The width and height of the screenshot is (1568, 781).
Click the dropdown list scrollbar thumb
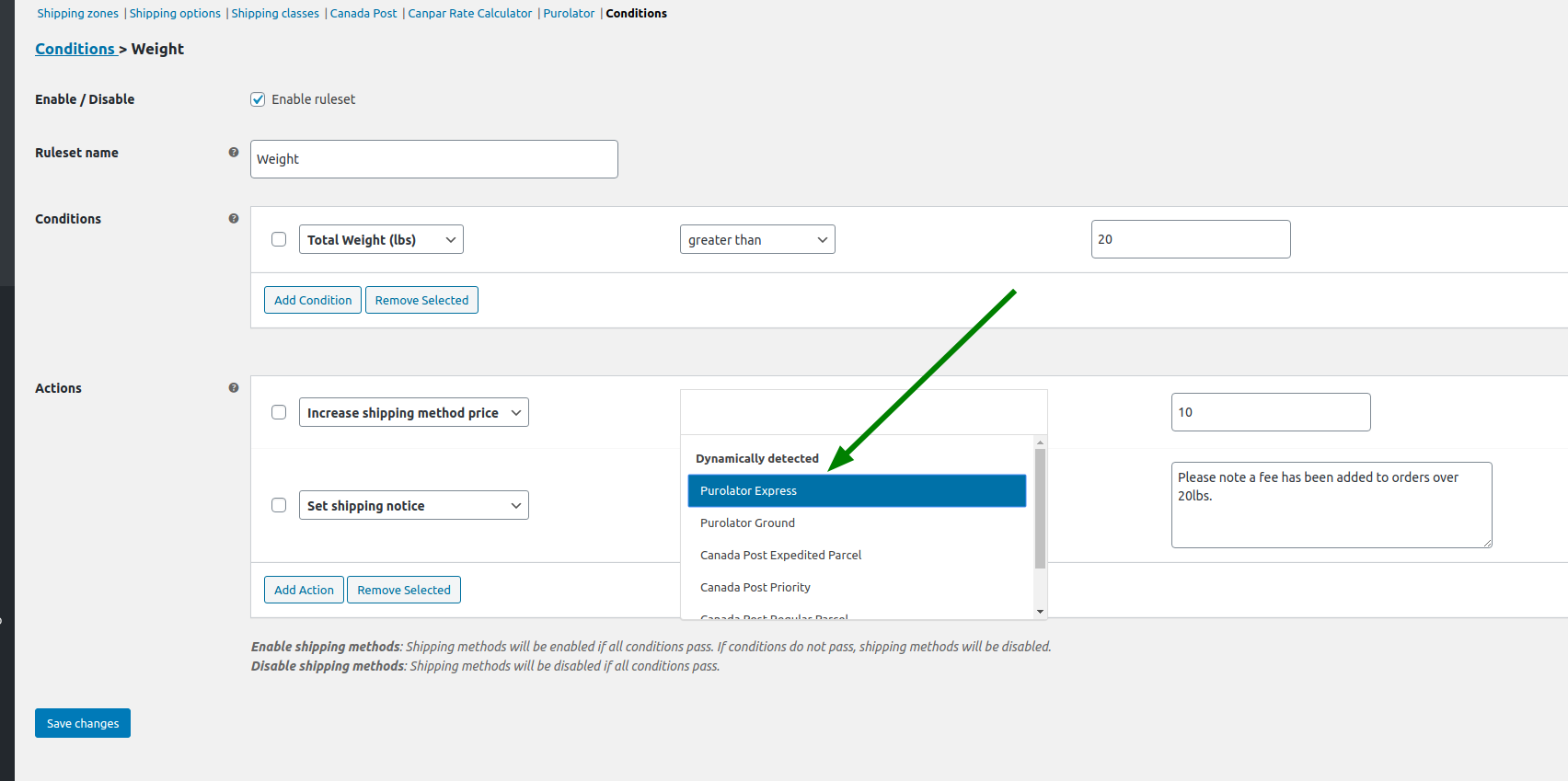point(1040,509)
